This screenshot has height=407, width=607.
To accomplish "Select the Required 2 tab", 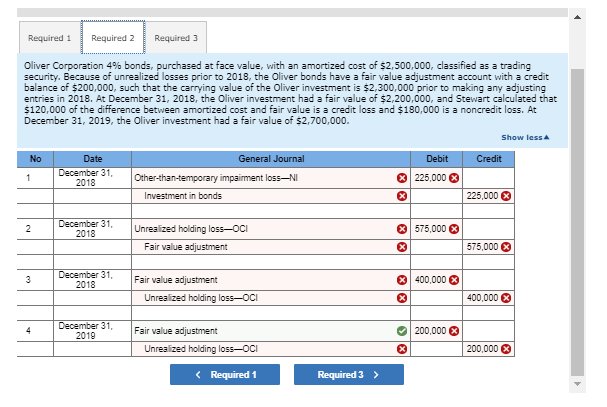I will (113, 38).
